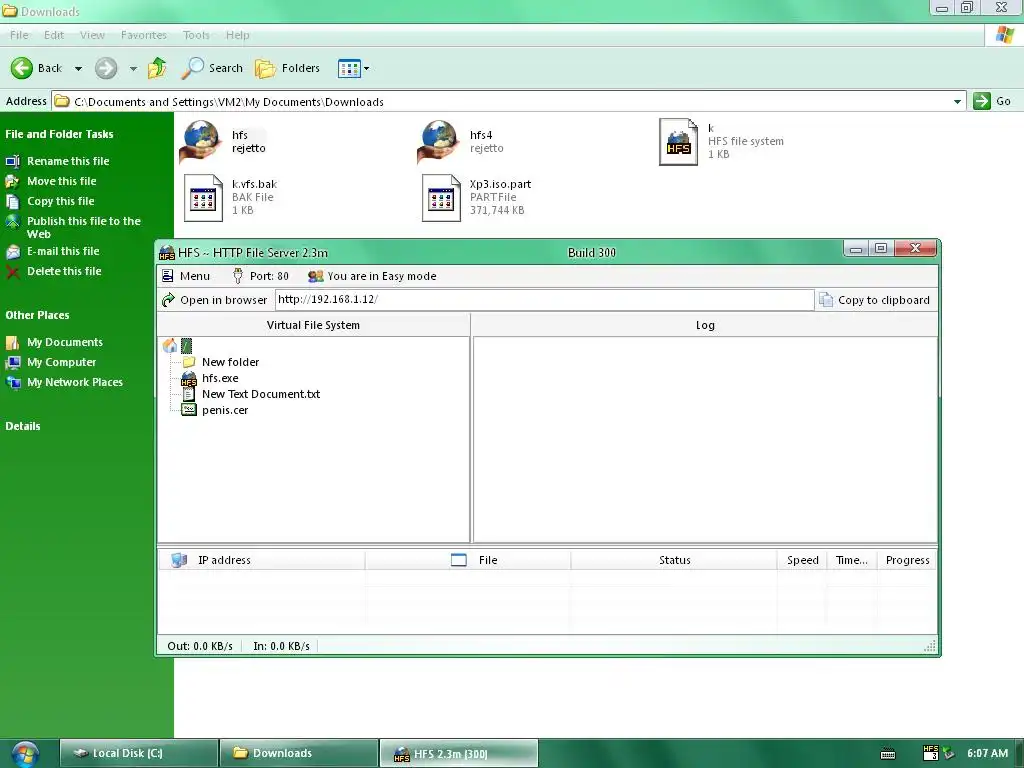The height and width of the screenshot is (768, 1024).
Task: Switch to HFS 2.3m taskbar button
Action: (x=458, y=753)
